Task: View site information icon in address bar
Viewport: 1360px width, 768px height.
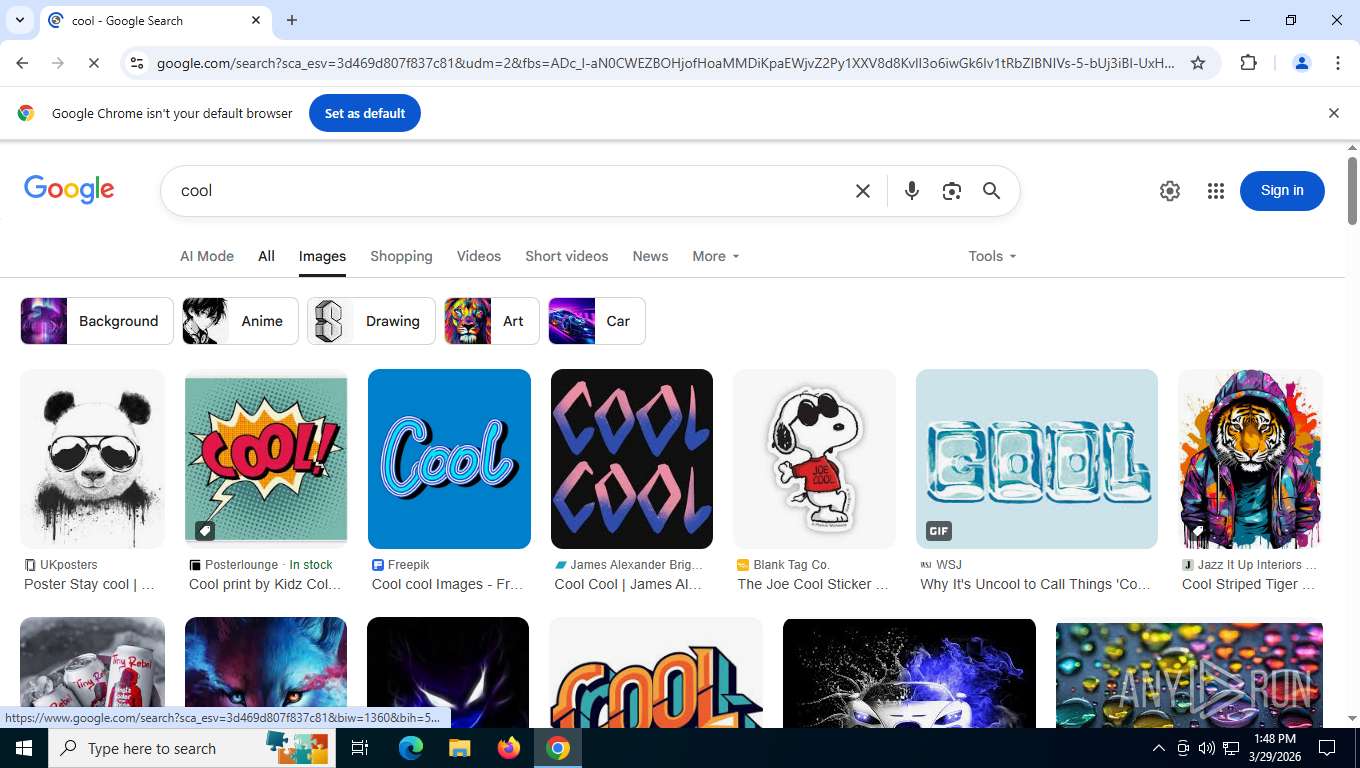Action: pos(137,63)
